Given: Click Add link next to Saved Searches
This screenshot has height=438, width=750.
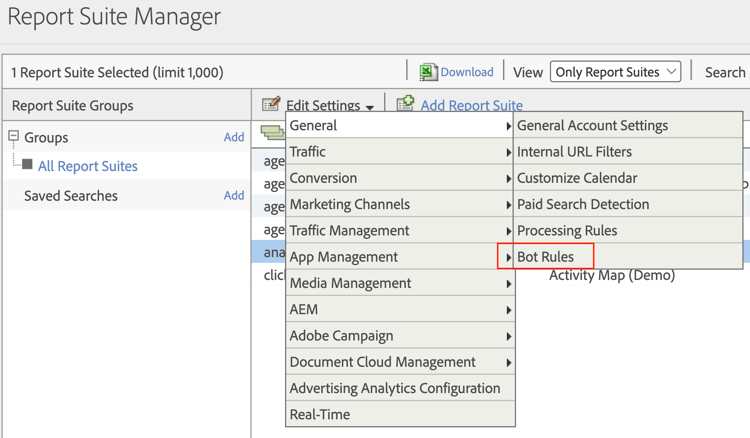Looking at the screenshot, I should click(234, 196).
